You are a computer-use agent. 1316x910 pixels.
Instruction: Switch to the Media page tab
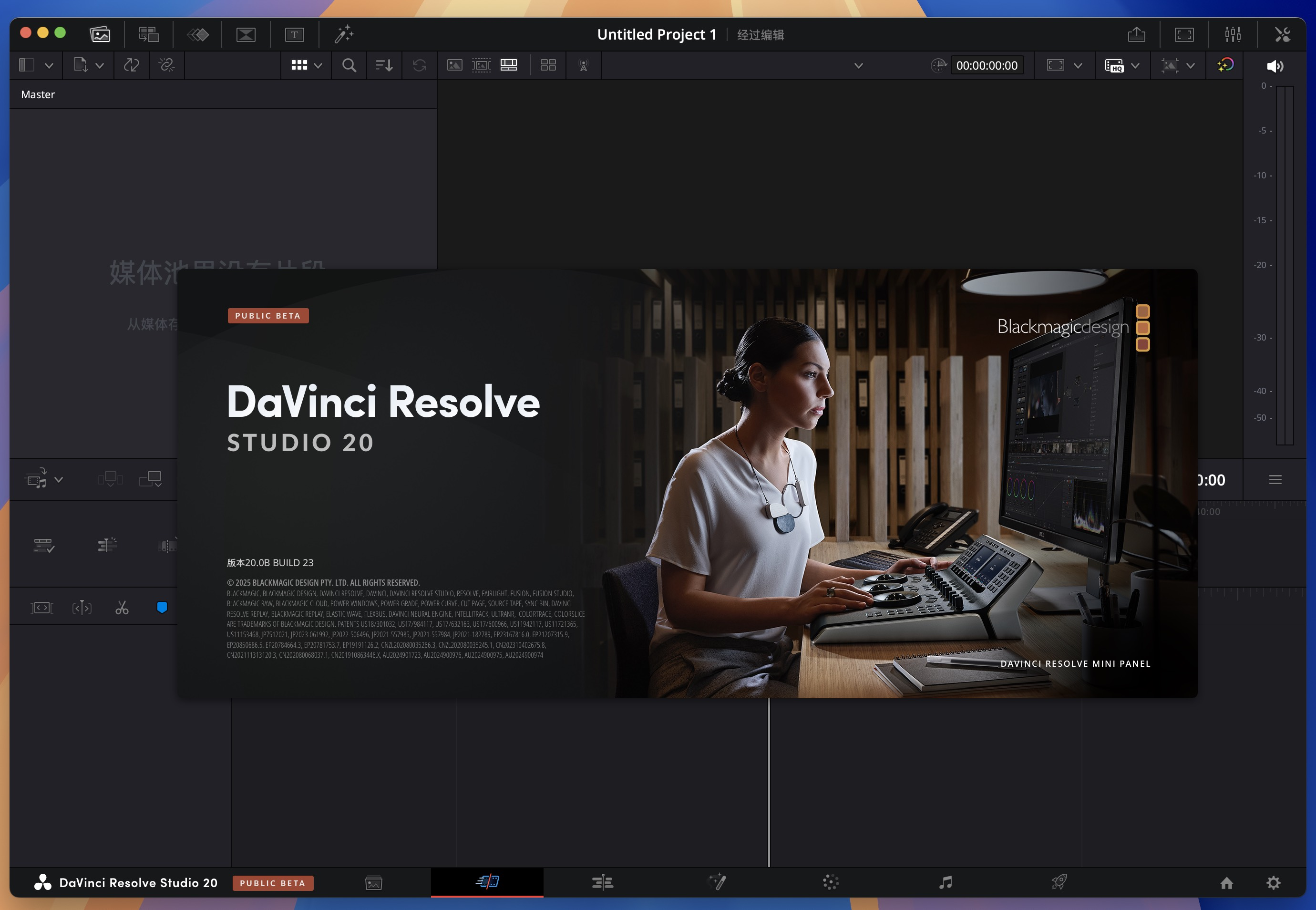click(x=373, y=883)
